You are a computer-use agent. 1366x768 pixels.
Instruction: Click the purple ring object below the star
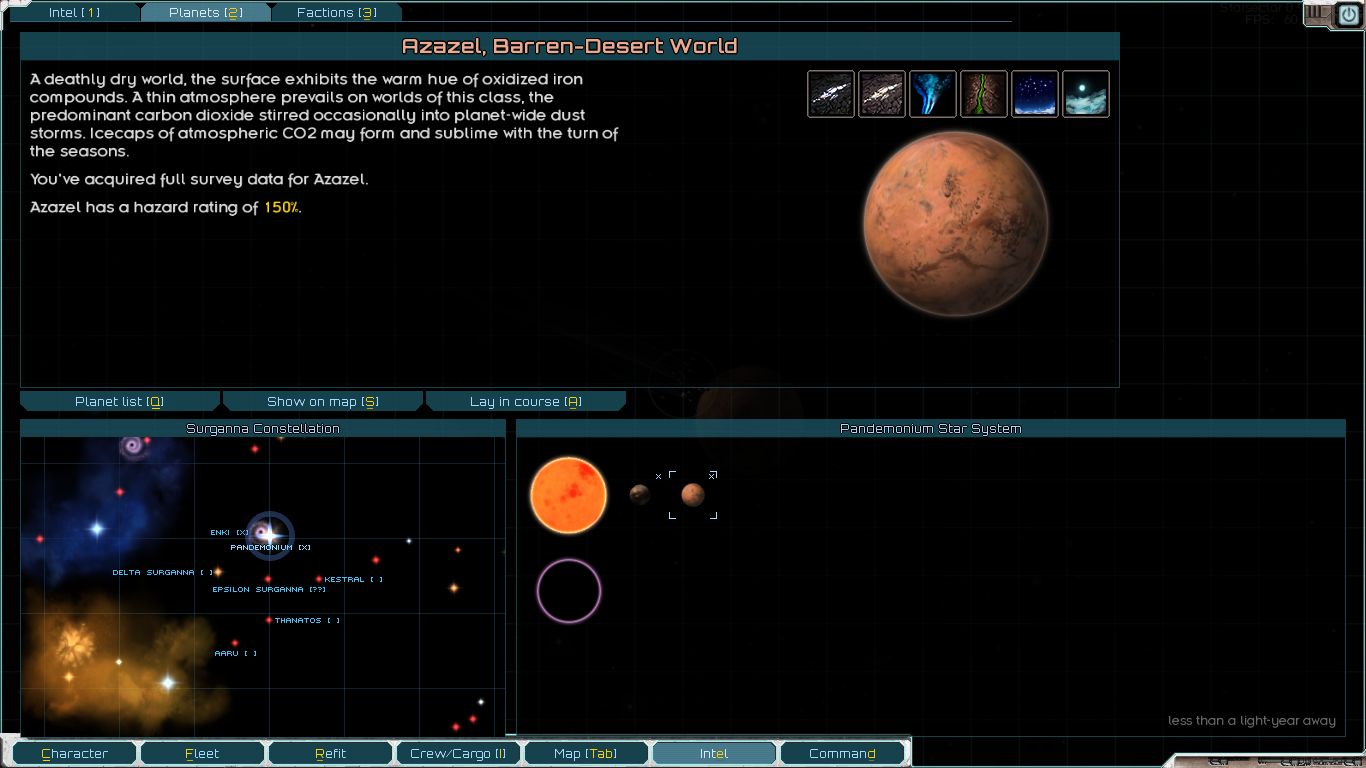point(568,591)
